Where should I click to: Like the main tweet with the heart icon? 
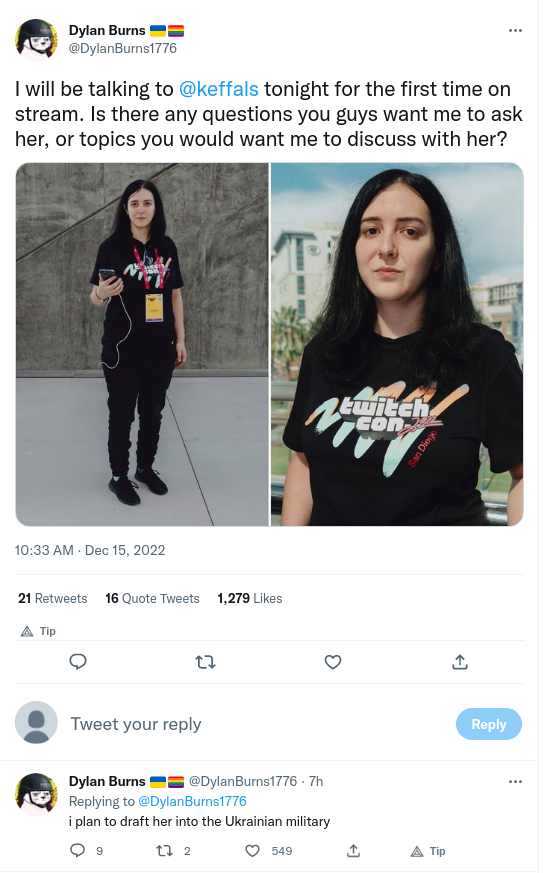[x=332, y=661]
